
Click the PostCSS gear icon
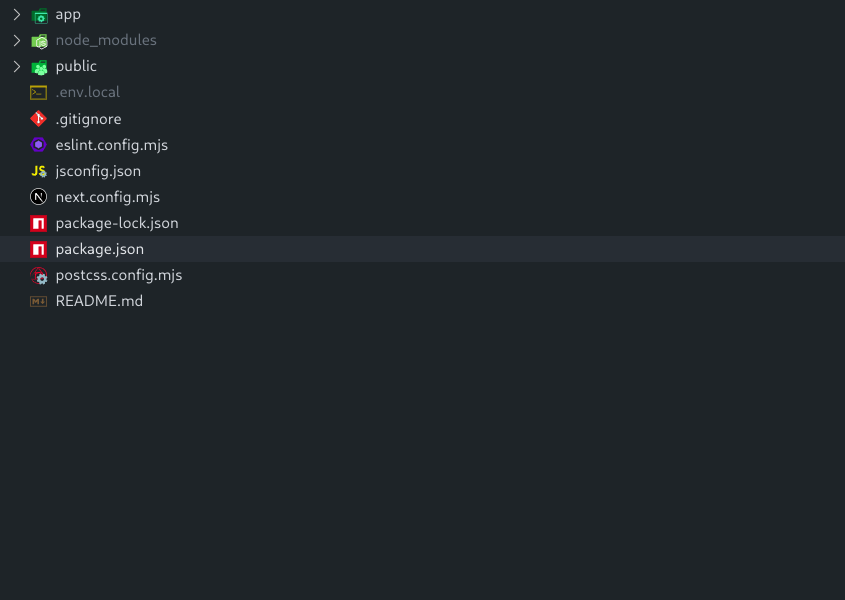pyautogui.click(x=39, y=275)
